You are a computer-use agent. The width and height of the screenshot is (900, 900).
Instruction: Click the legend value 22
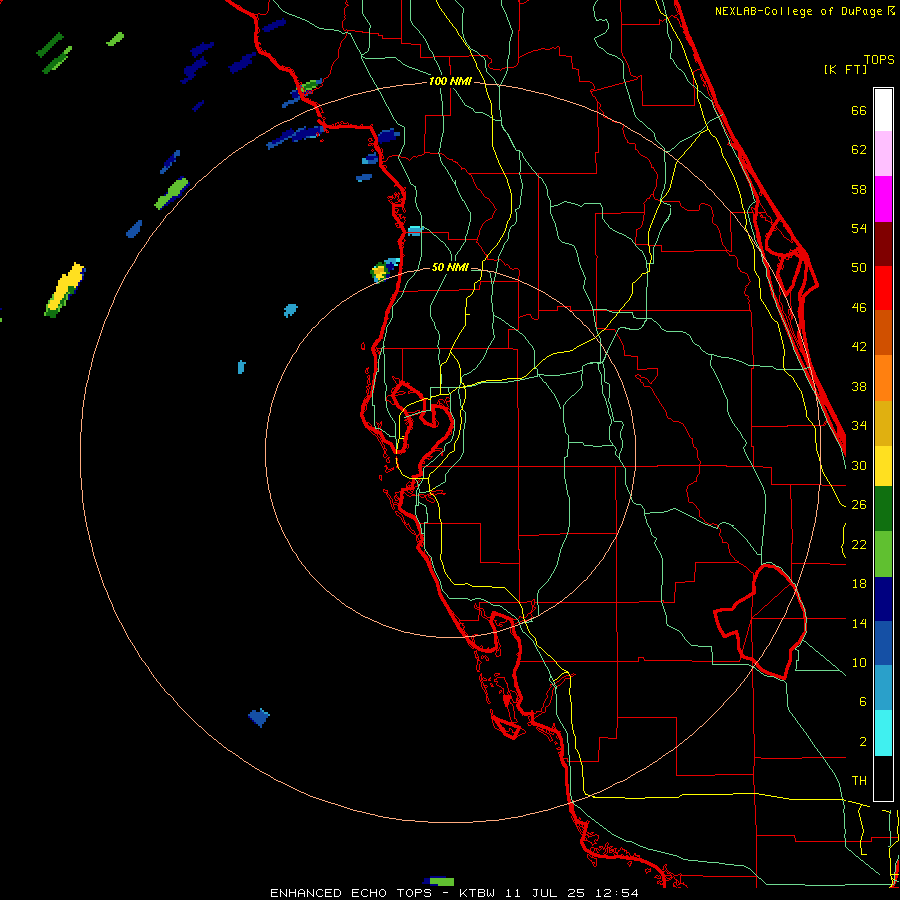click(859, 544)
